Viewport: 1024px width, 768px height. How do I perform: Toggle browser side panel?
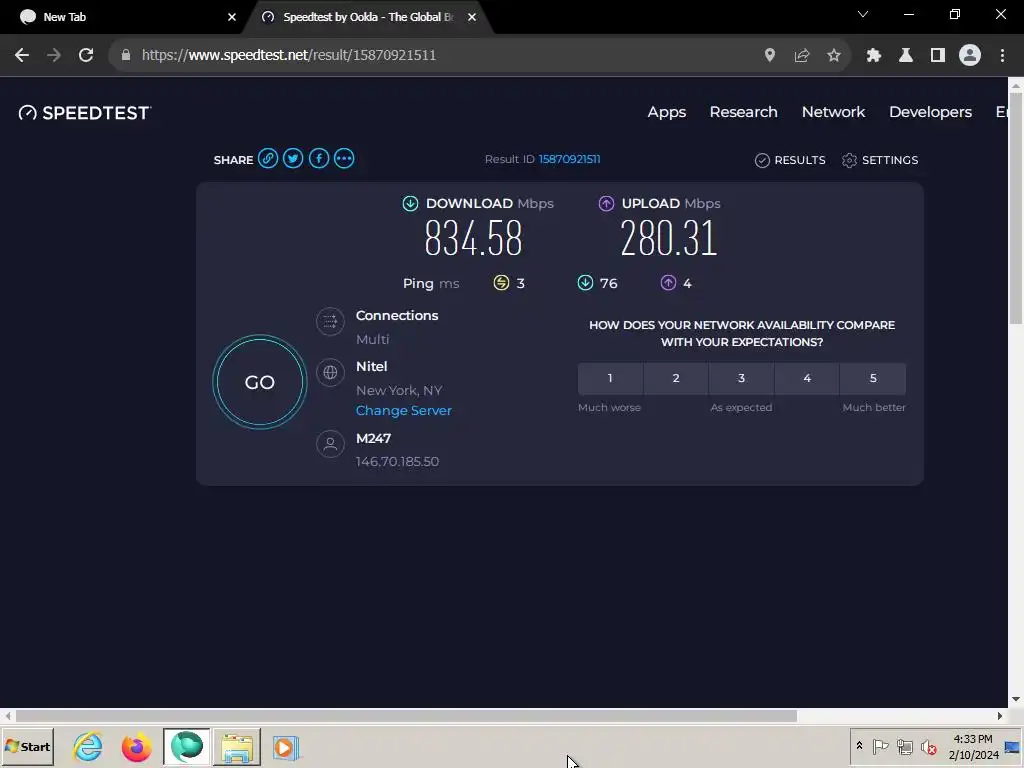938,56
